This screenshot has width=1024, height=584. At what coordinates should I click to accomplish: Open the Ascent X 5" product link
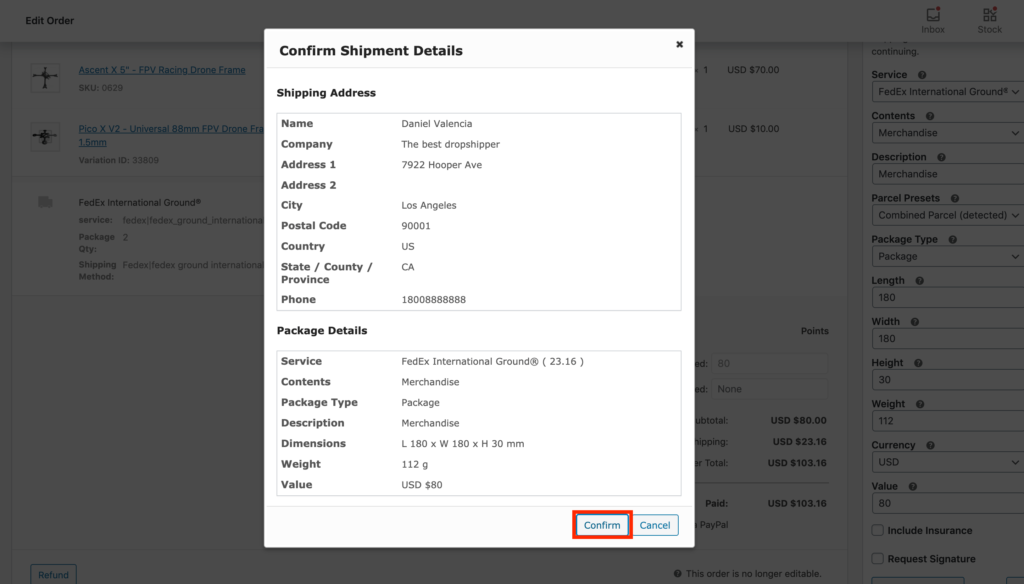click(x=162, y=70)
